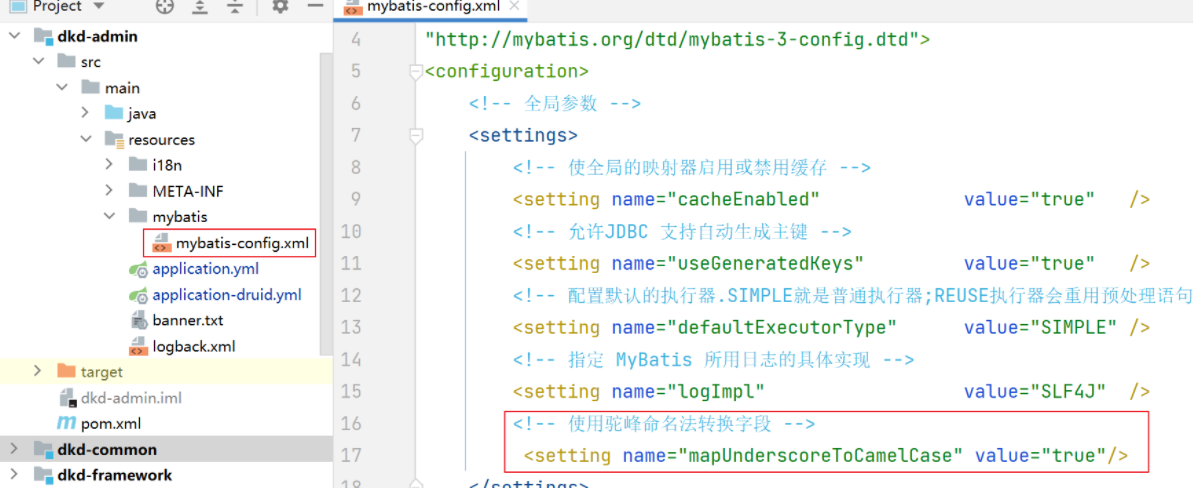Click the useGeneratedKeys setting name

[765, 263]
